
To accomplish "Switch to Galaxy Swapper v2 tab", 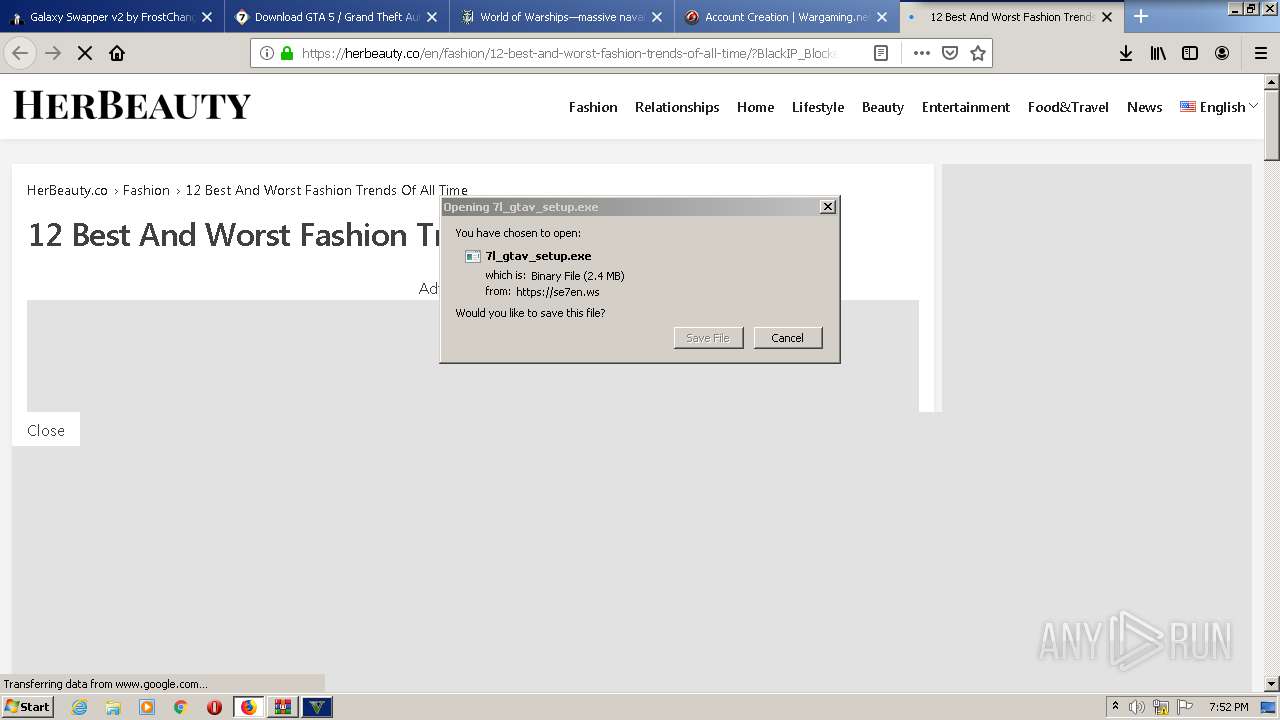I will click(x=112, y=17).
